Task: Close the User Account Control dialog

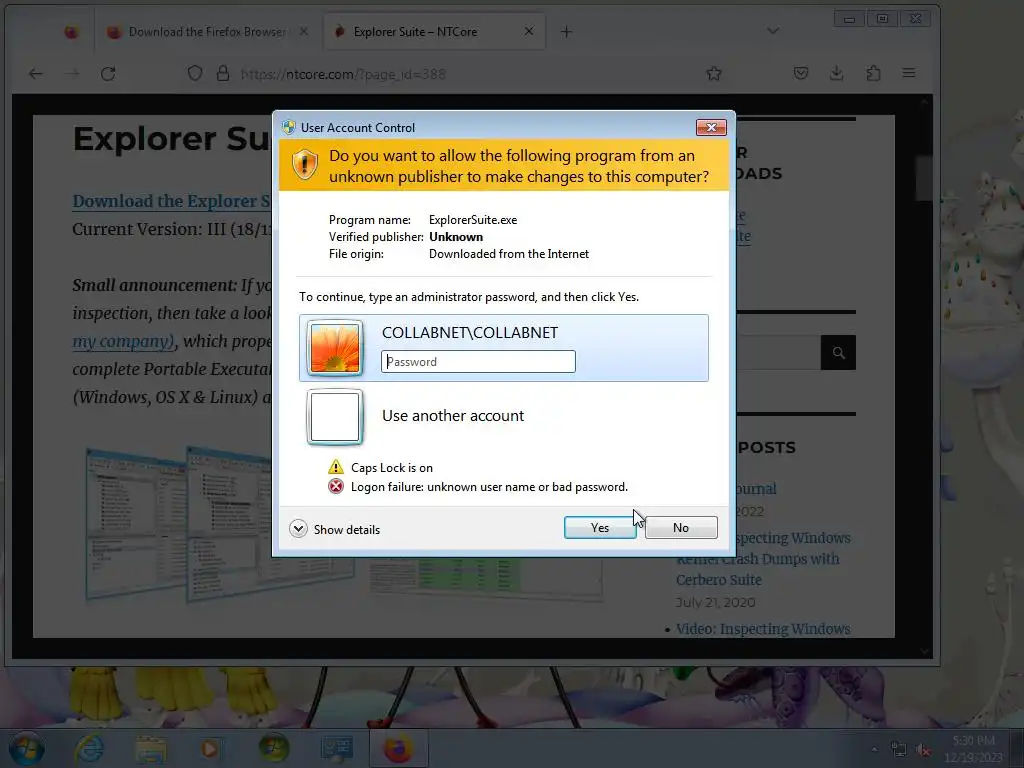Action: (x=711, y=127)
